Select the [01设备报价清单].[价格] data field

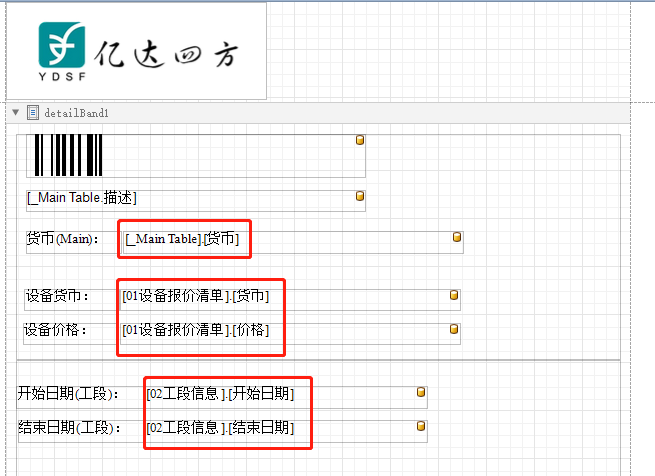[196, 330]
